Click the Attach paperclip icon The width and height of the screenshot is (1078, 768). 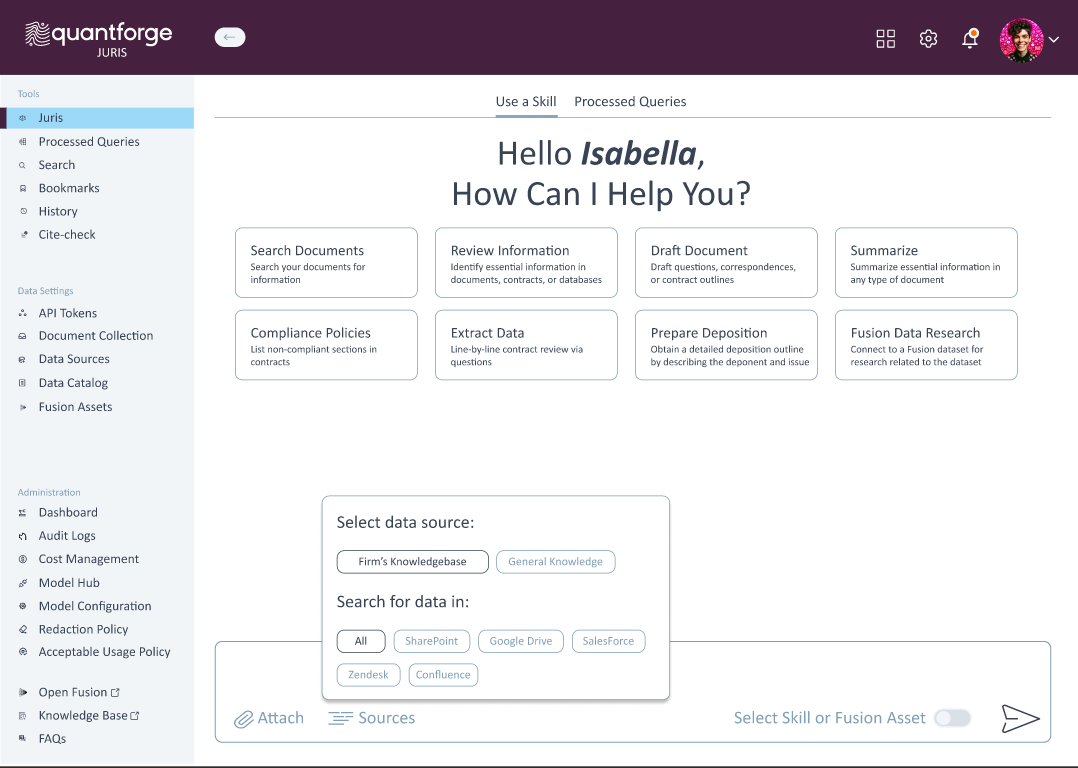pos(243,719)
